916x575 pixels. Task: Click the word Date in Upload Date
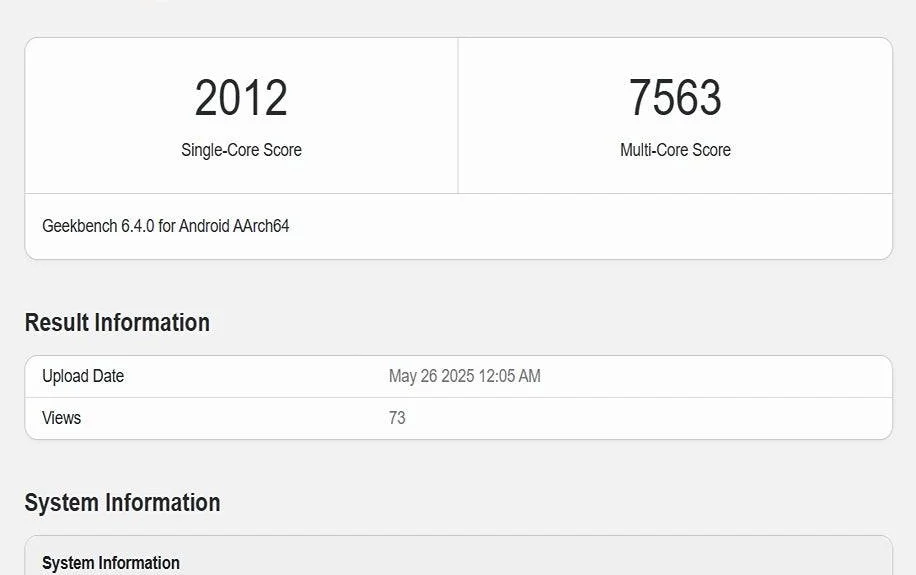point(107,376)
